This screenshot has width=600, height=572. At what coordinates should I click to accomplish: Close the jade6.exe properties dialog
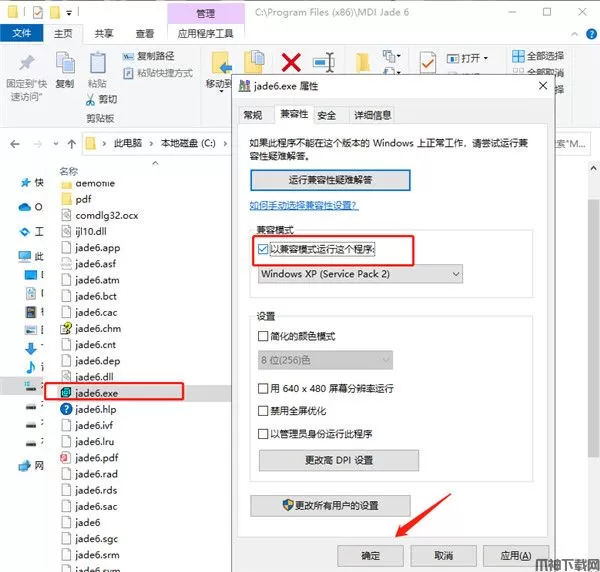pyautogui.click(x=543, y=86)
